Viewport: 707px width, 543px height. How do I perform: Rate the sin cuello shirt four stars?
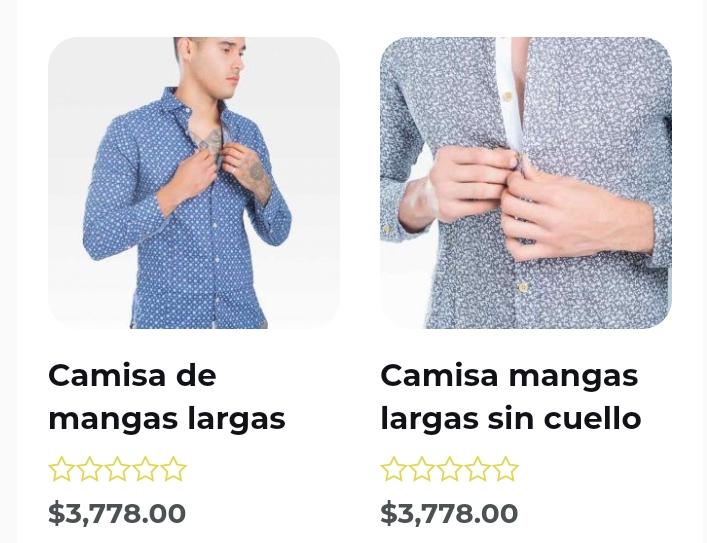pyautogui.click(x=477, y=469)
